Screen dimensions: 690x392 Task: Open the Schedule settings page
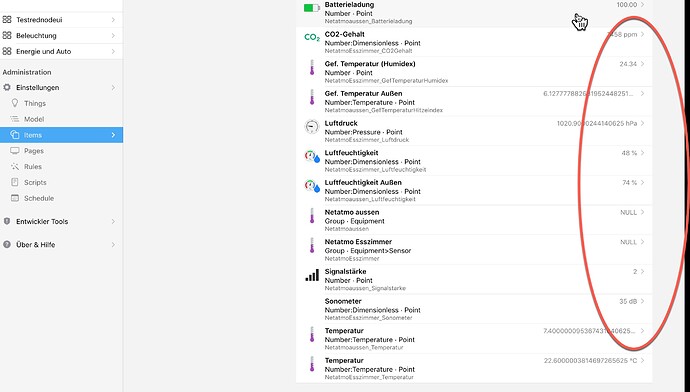tap(62, 198)
